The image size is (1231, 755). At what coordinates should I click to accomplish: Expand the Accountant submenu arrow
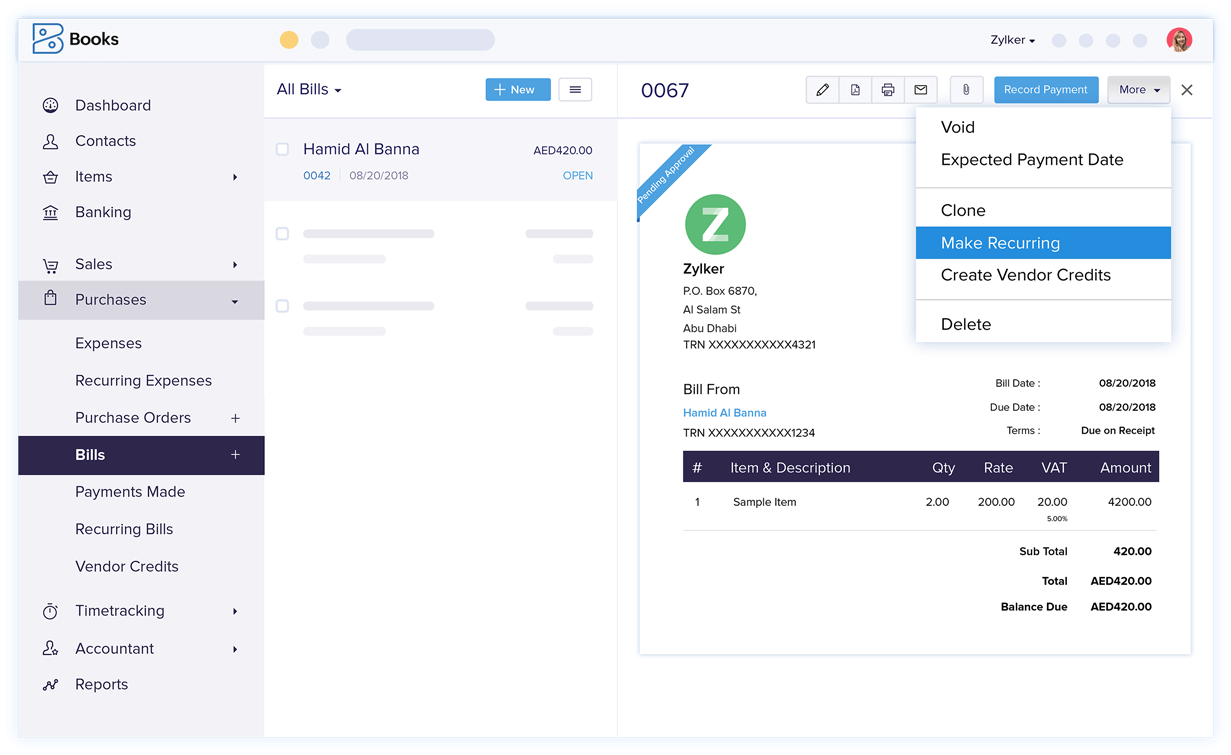pyautogui.click(x=235, y=649)
